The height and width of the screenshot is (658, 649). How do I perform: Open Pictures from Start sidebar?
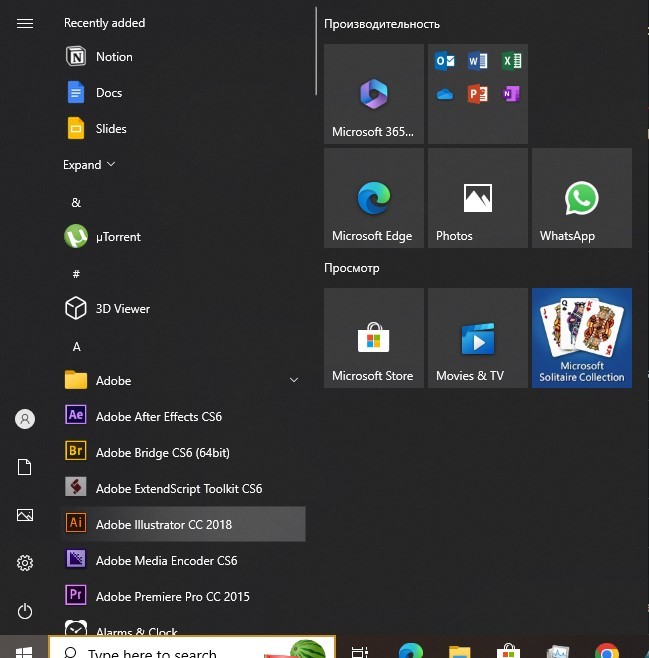(x=25, y=515)
